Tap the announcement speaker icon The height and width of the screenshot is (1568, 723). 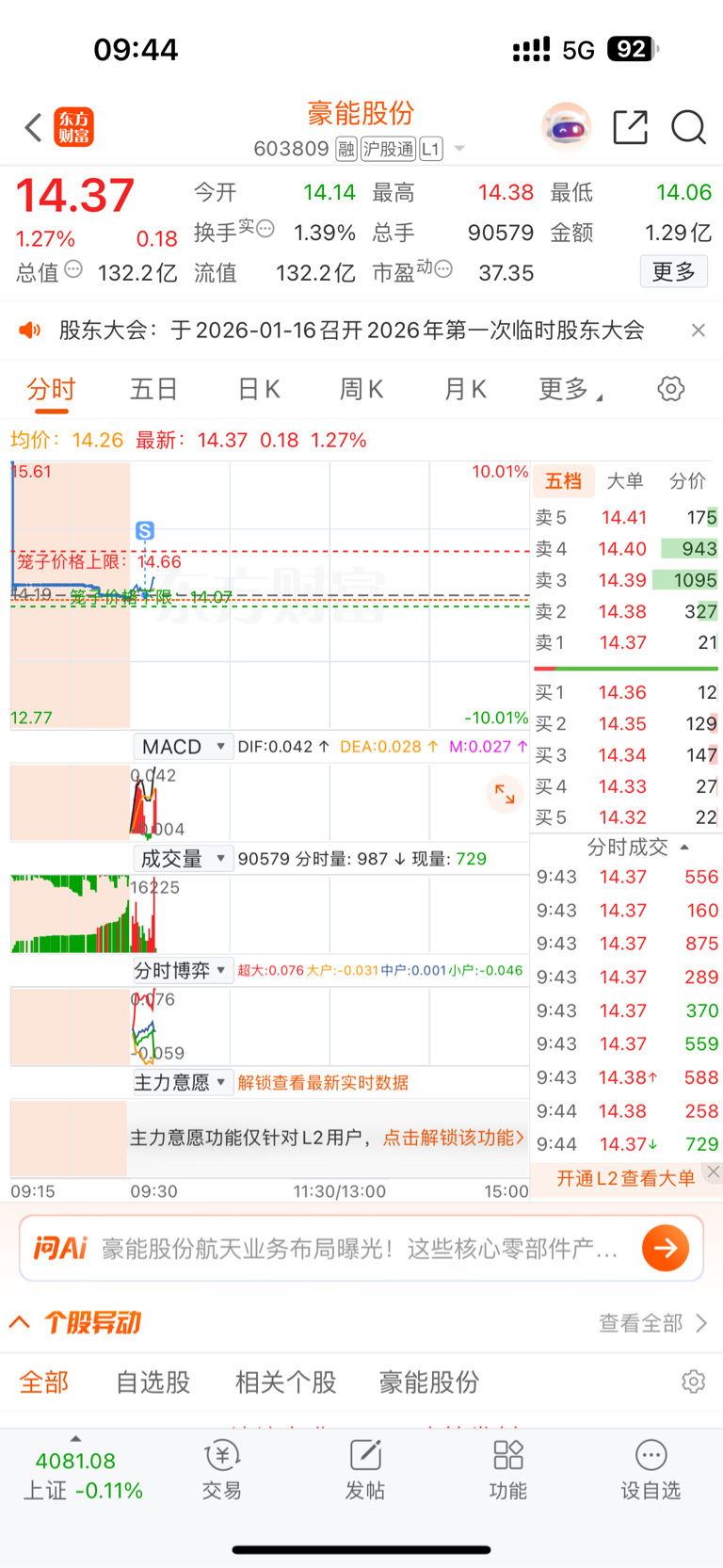tap(30, 330)
